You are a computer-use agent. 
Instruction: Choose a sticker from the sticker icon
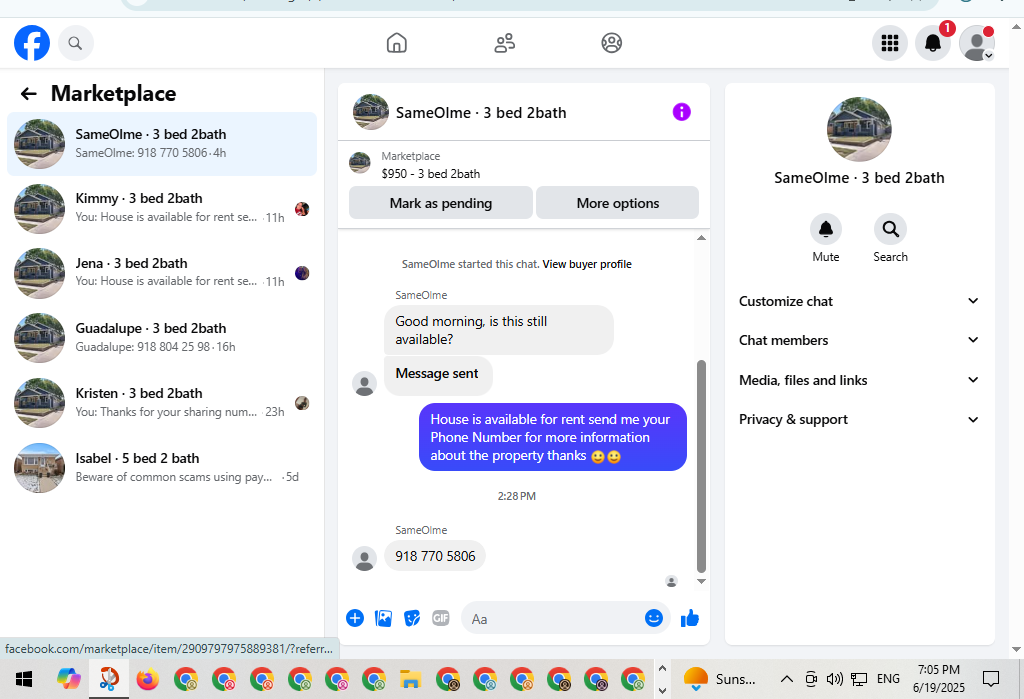(412, 618)
